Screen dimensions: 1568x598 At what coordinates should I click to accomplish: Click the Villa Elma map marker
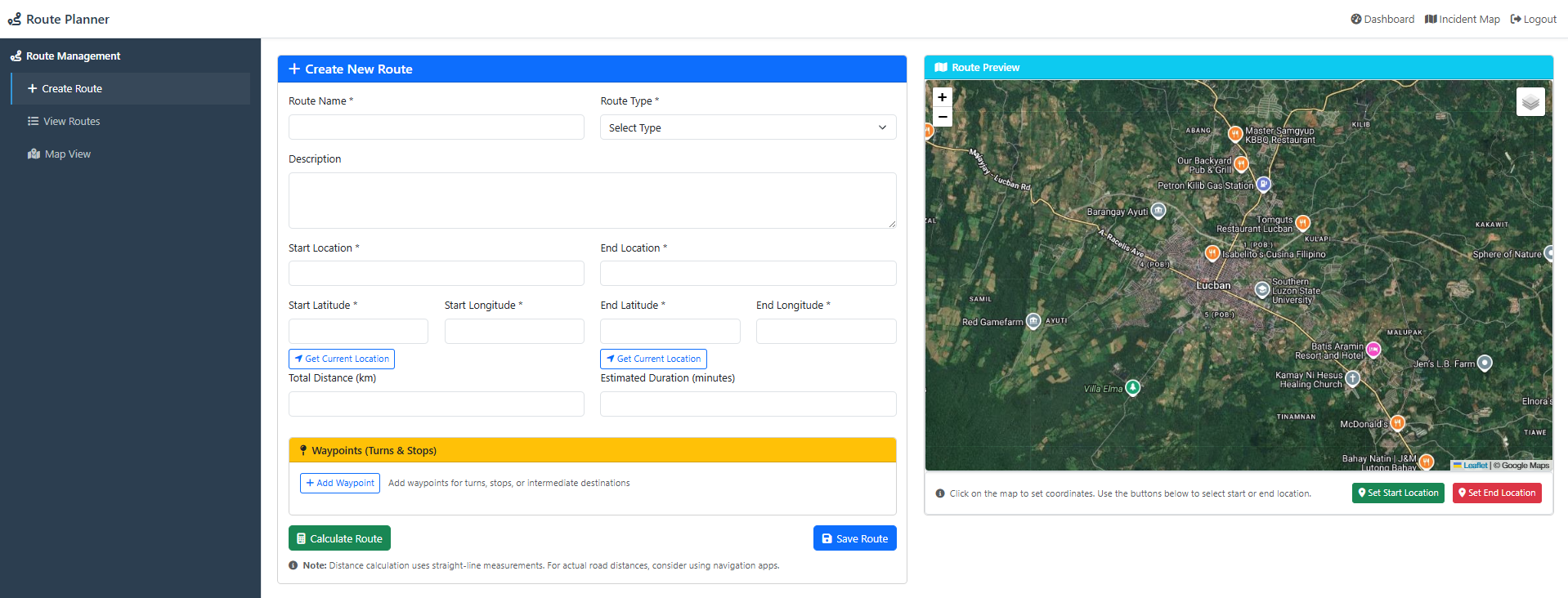[1132, 387]
